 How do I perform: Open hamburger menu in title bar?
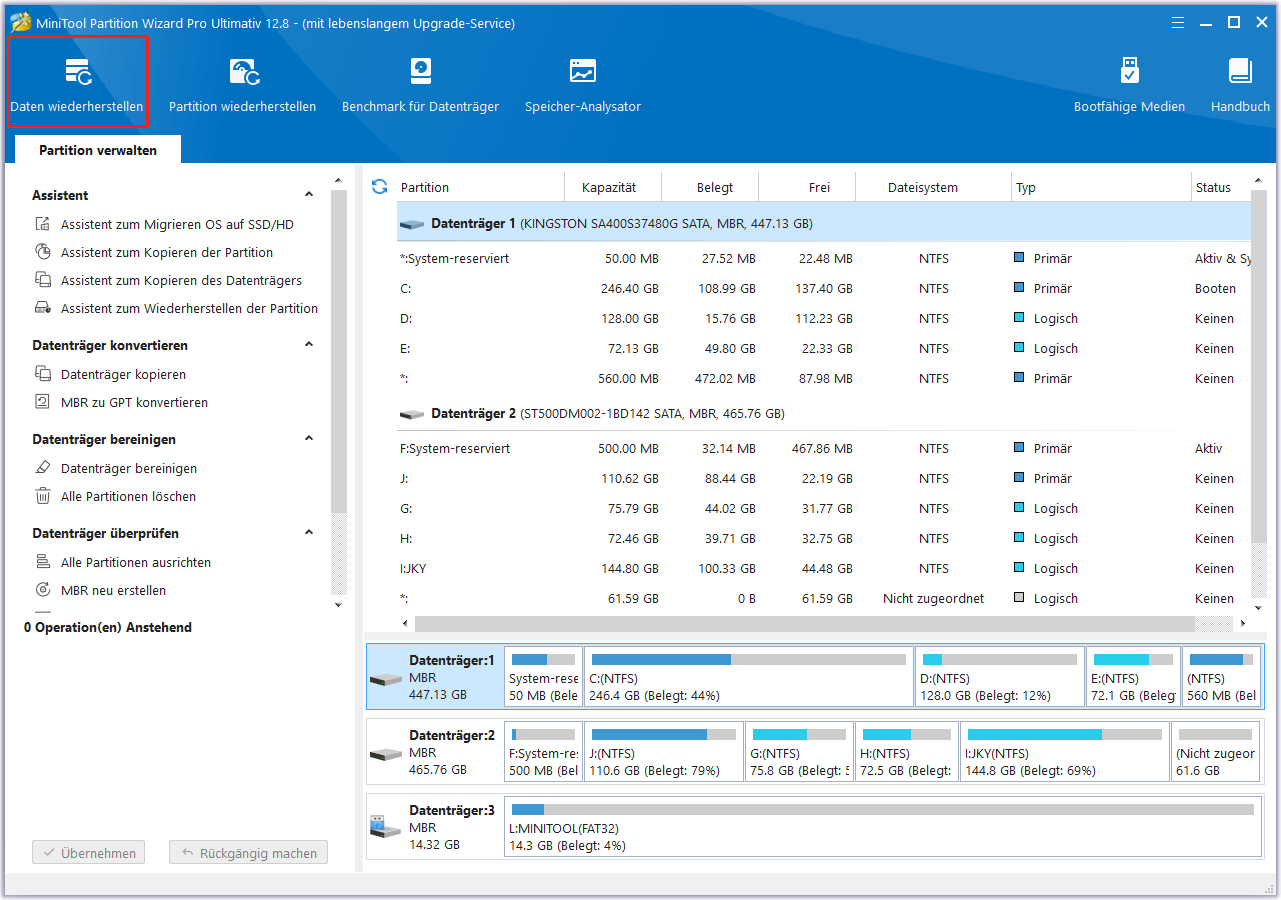point(1177,22)
